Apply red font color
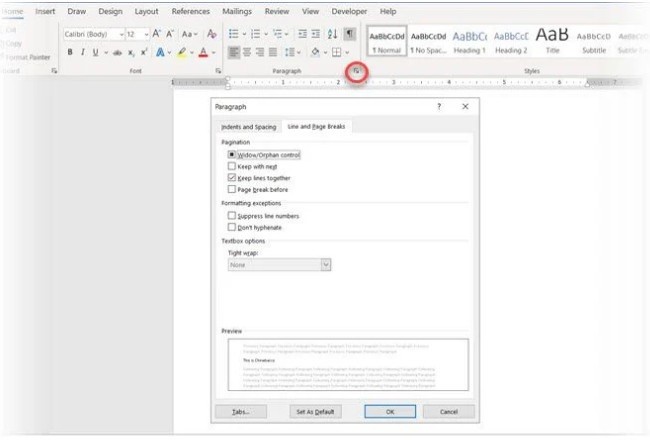 203,52
